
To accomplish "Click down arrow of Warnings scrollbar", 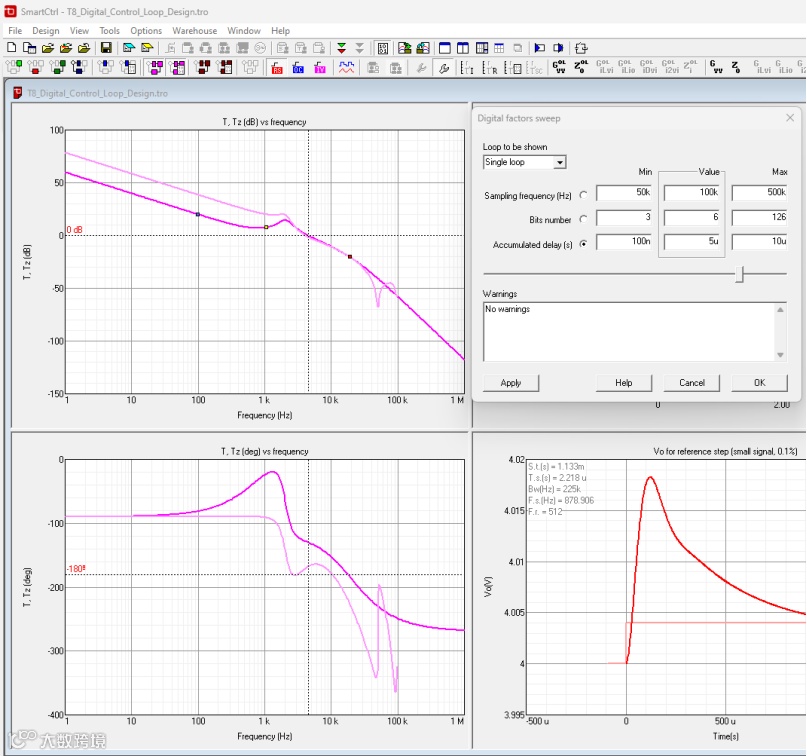I will point(781,355).
